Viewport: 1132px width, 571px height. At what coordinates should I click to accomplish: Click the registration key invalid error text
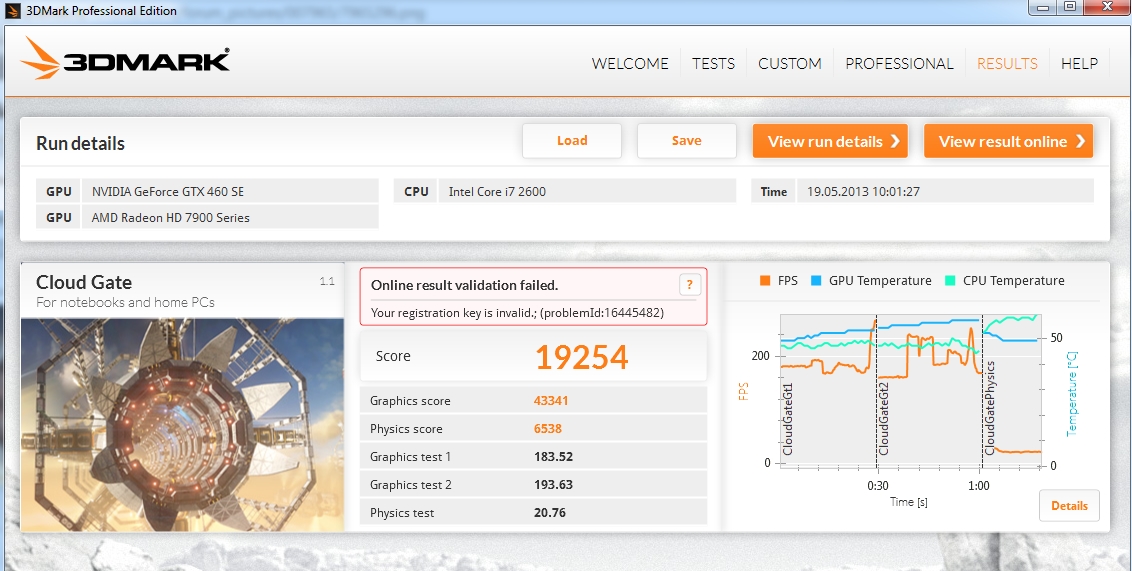point(517,313)
